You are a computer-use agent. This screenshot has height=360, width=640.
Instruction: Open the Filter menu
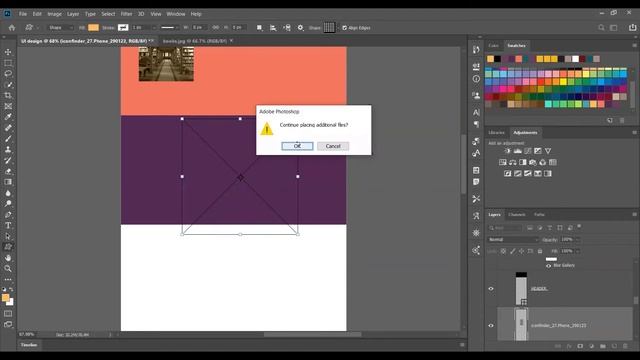click(126, 14)
